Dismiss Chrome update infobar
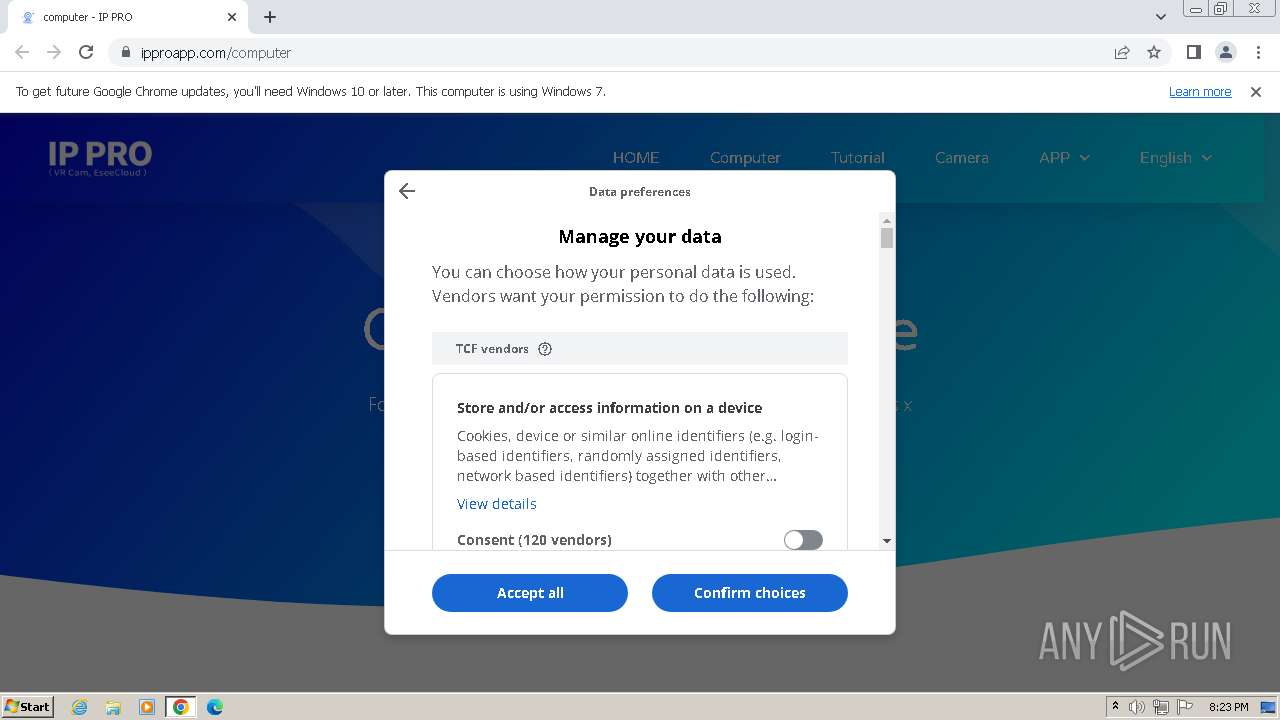1280x720 pixels. tap(1256, 92)
